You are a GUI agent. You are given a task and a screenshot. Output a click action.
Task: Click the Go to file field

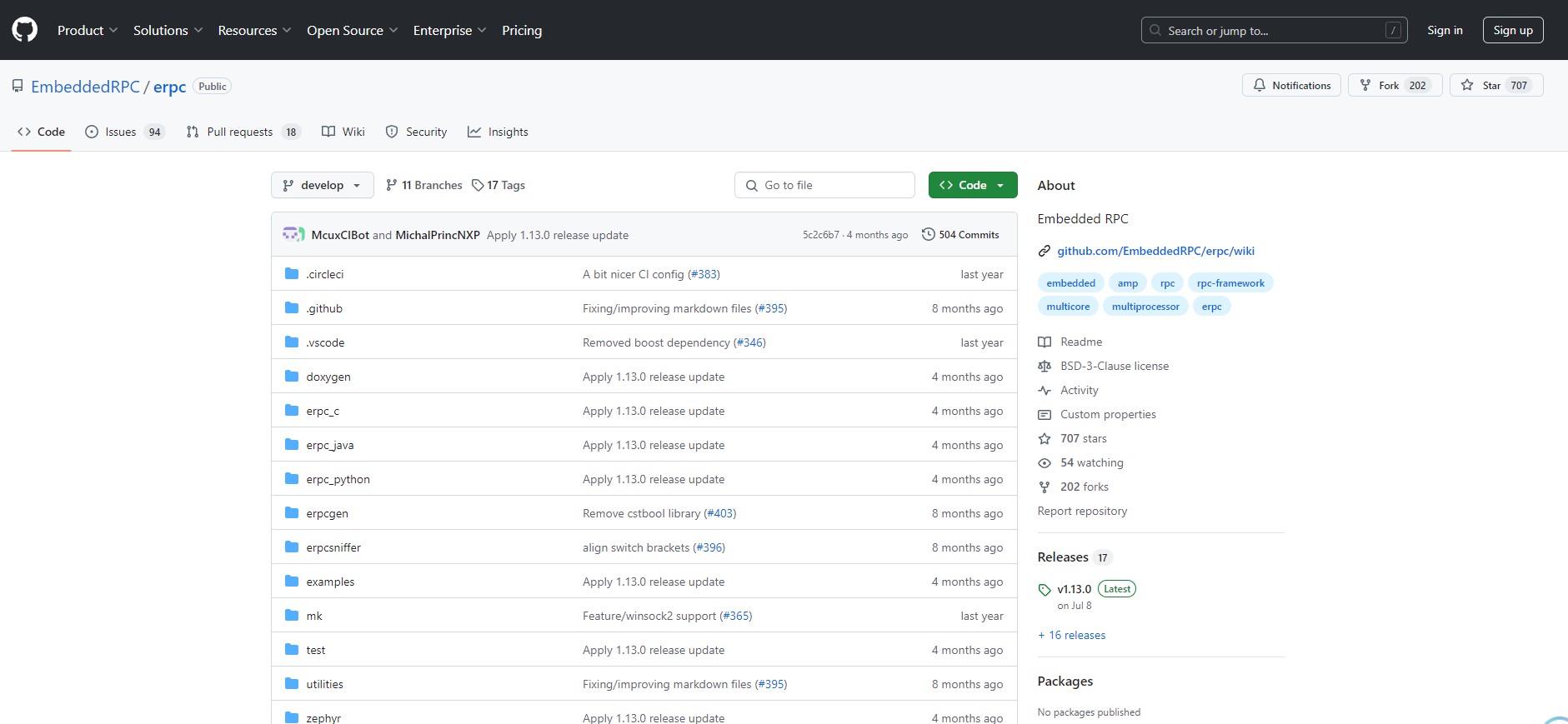click(824, 185)
